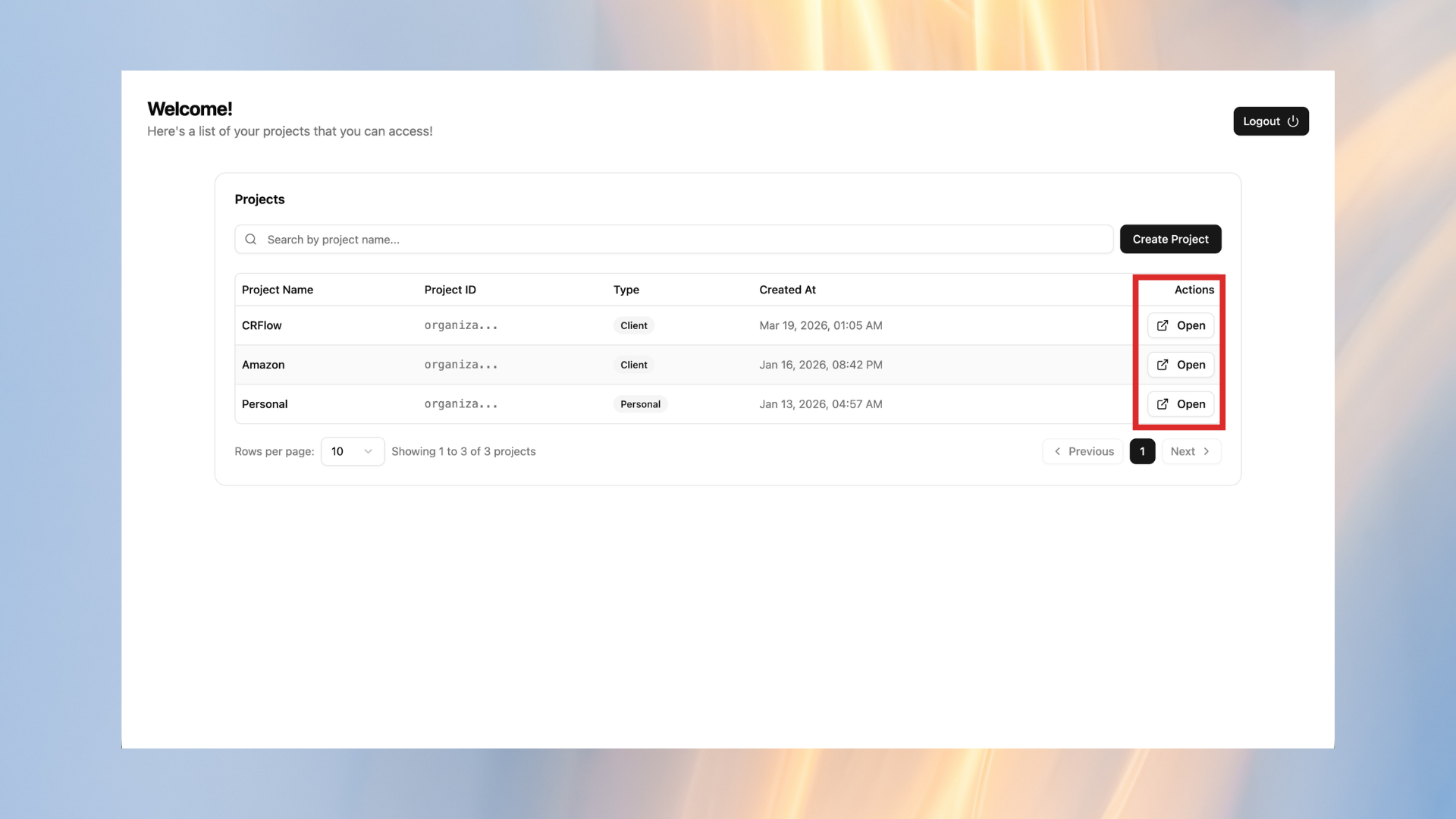Open the Amazon project
Image resolution: width=1456 pixels, height=819 pixels.
point(1181,365)
